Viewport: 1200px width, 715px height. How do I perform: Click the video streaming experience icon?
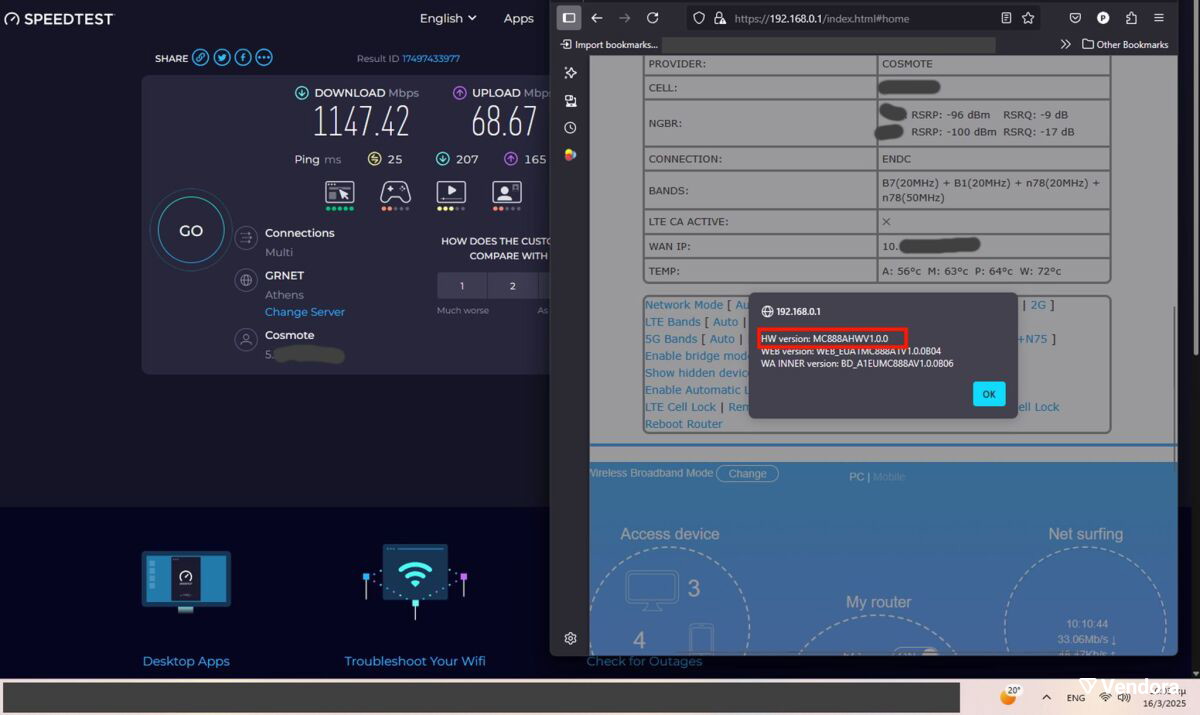(x=451, y=192)
